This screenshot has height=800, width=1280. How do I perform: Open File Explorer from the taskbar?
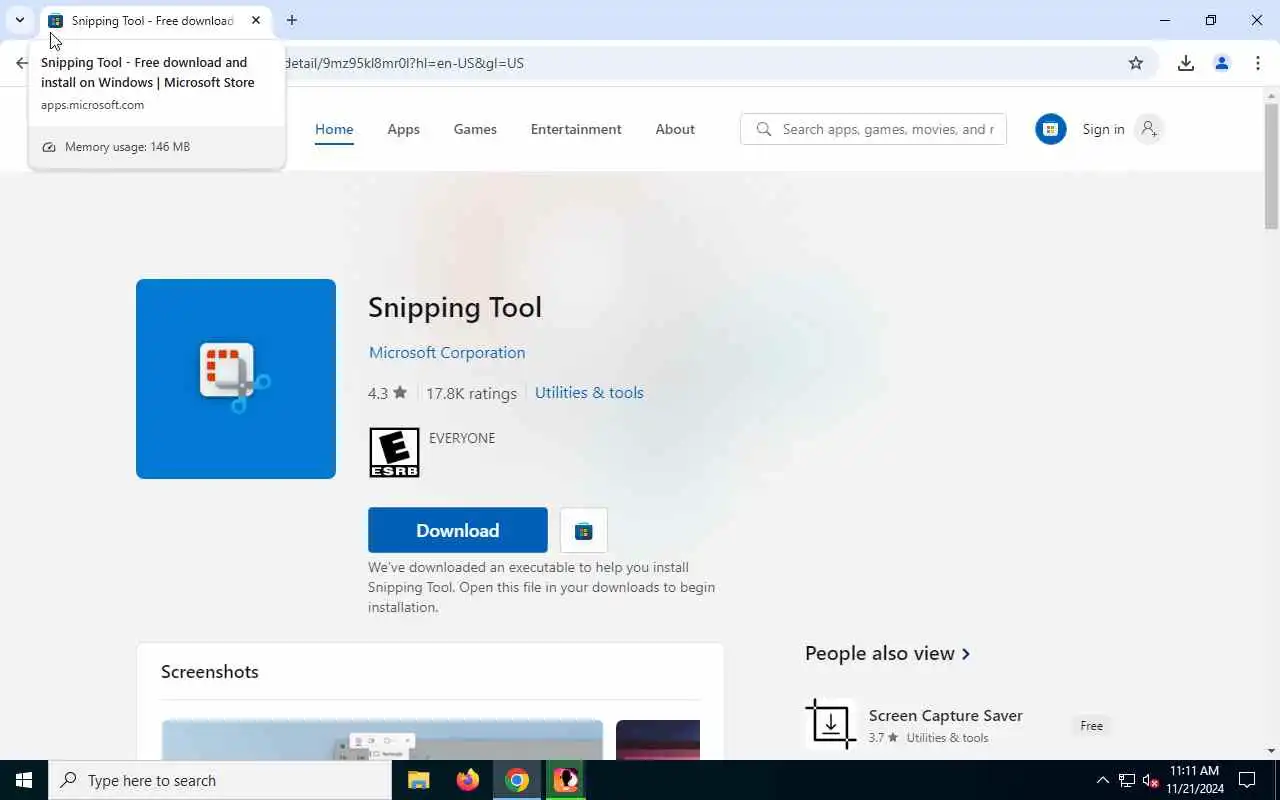tap(419, 780)
